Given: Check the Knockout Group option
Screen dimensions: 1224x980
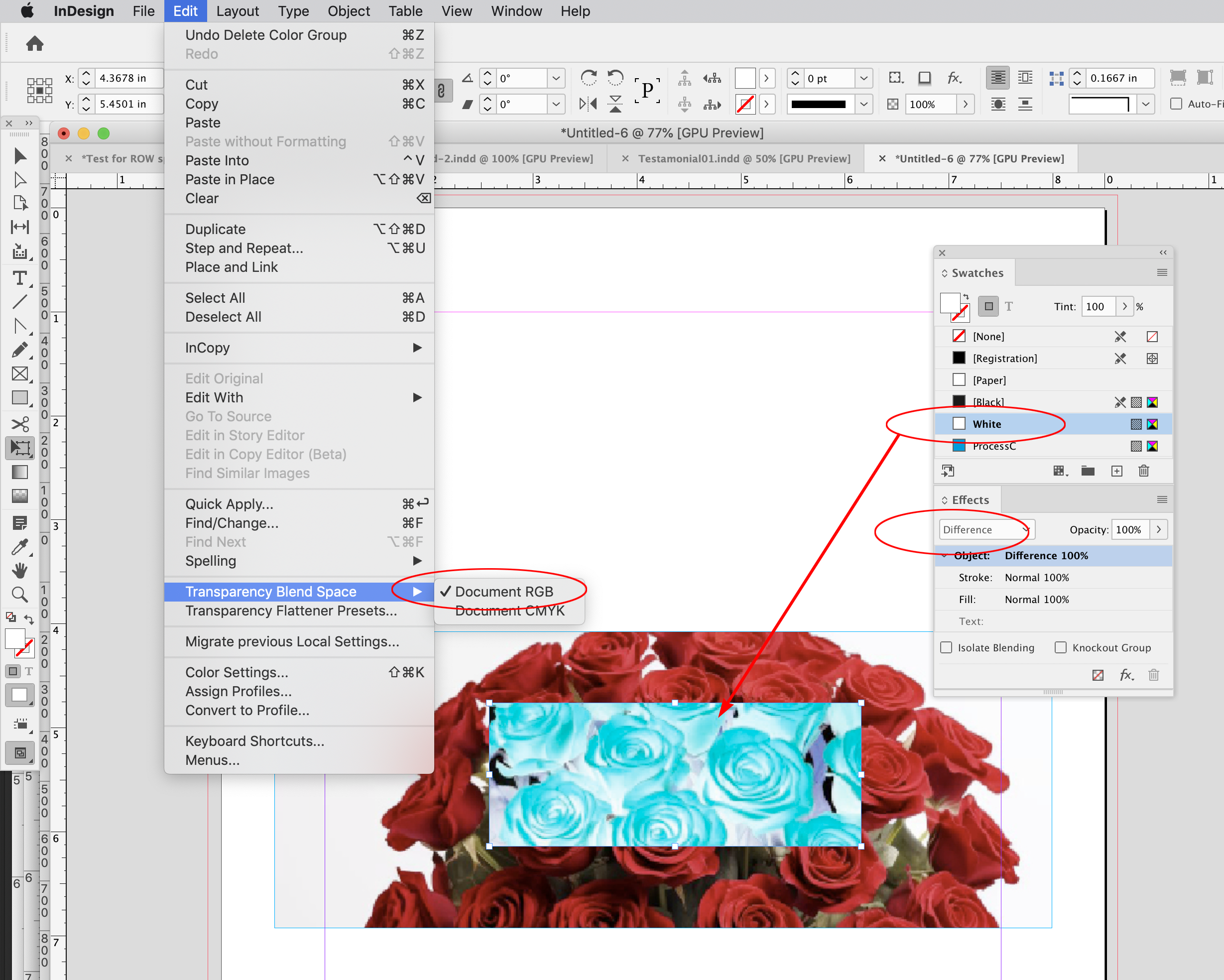Looking at the screenshot, I should 1061,647.
